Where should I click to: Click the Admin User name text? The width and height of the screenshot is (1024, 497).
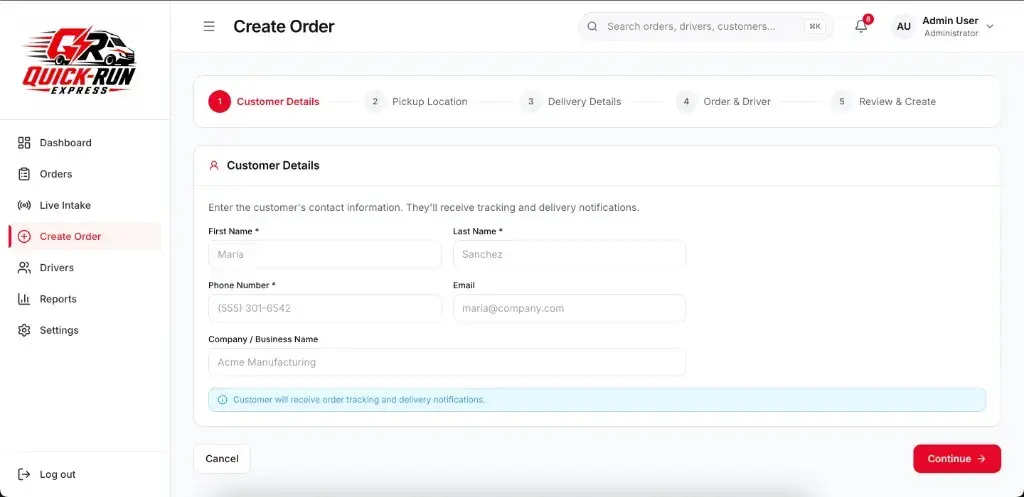coord(950,21)
